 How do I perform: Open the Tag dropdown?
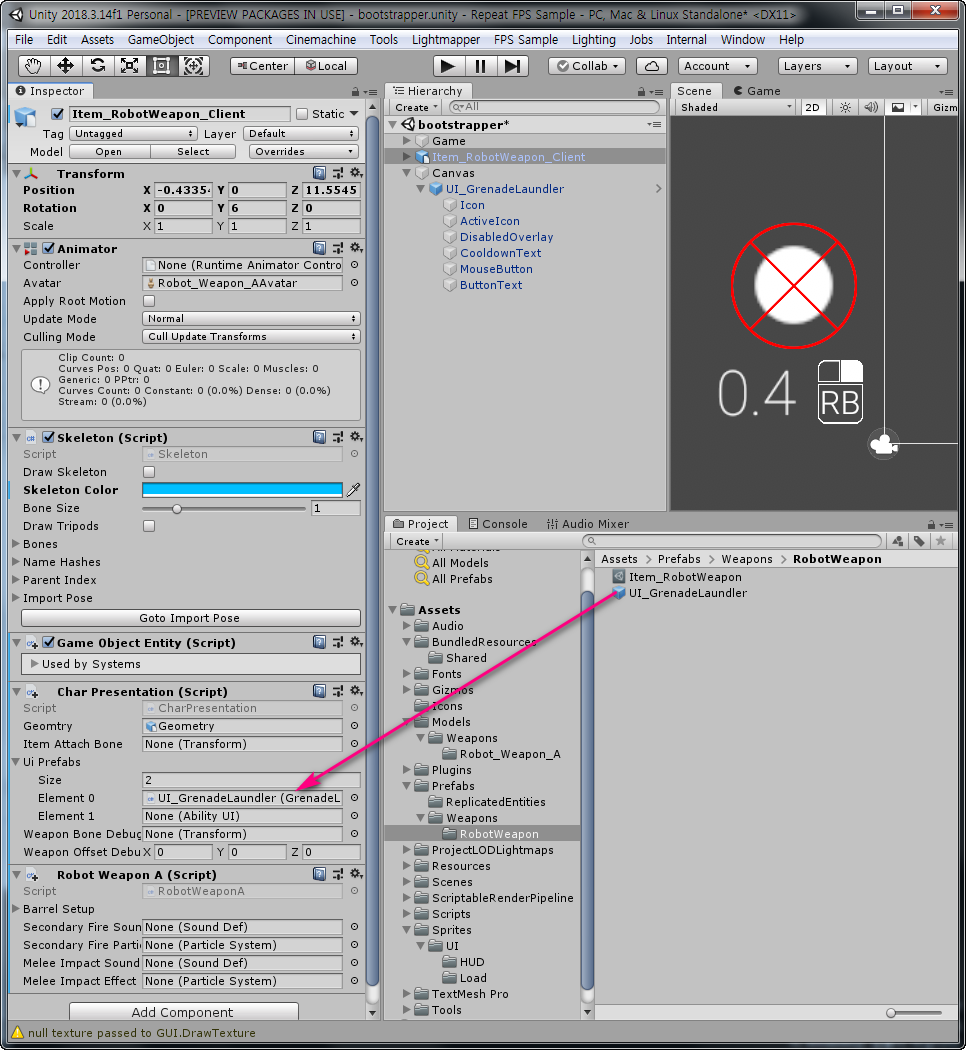click(x=133, y=134)
